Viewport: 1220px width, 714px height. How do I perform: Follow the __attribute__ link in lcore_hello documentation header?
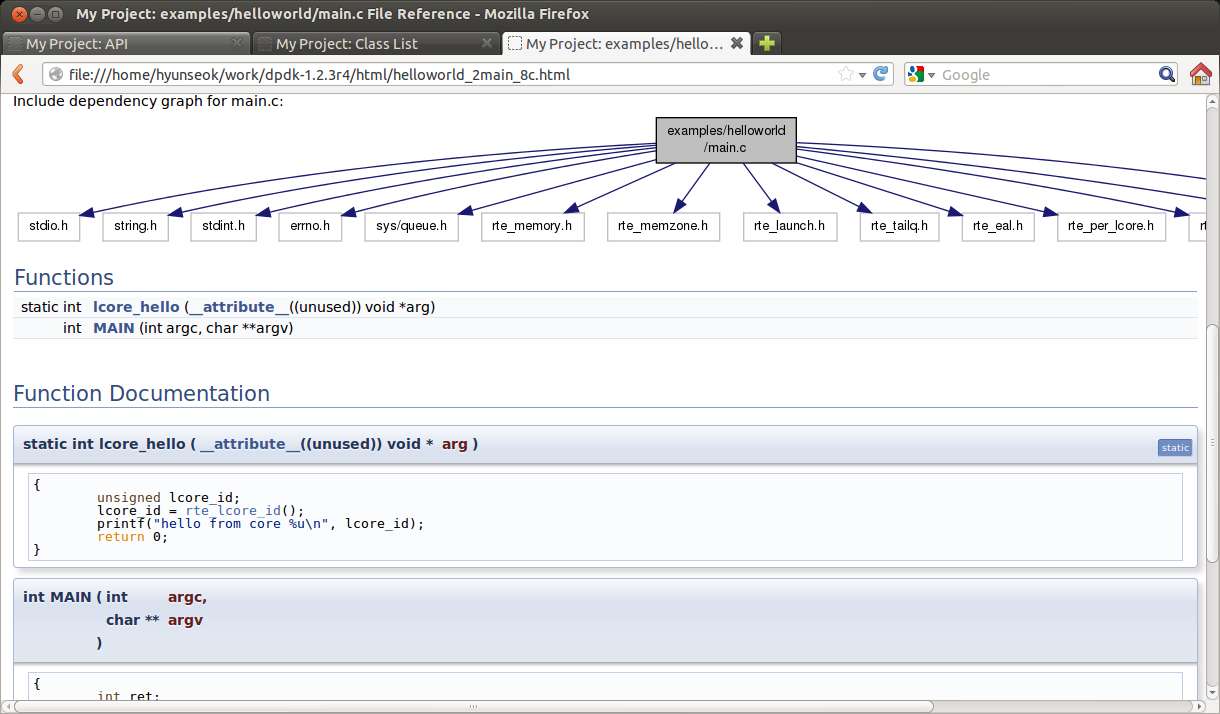click(x=250, y=444)
